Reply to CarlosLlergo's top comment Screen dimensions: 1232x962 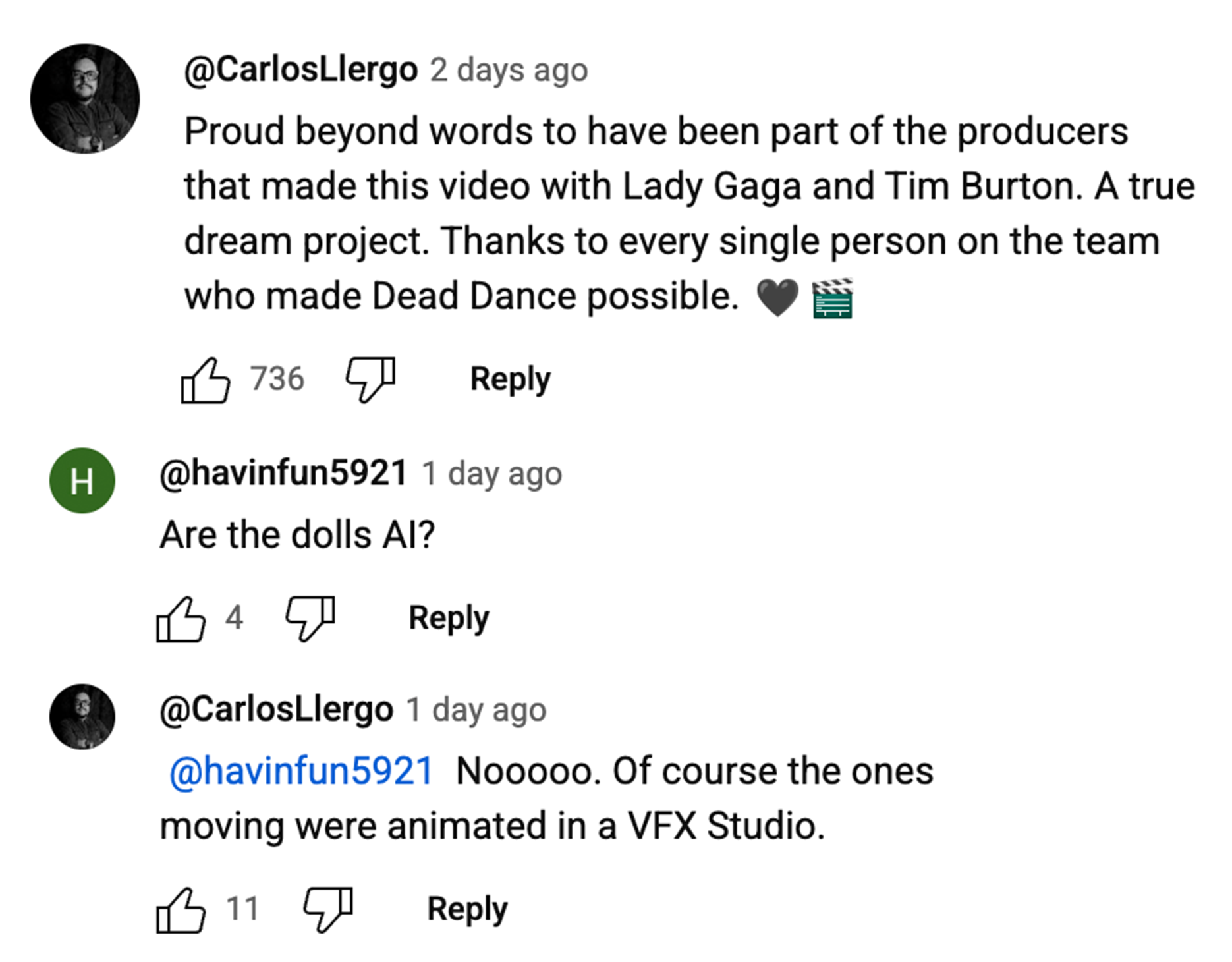point(510,379)
